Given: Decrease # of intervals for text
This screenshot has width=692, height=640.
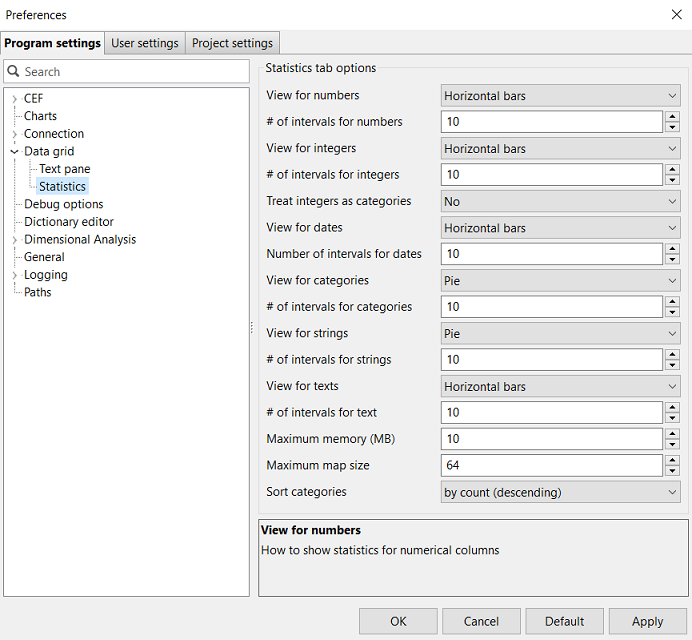Looking at the screenshot, I should click(672, 418).
